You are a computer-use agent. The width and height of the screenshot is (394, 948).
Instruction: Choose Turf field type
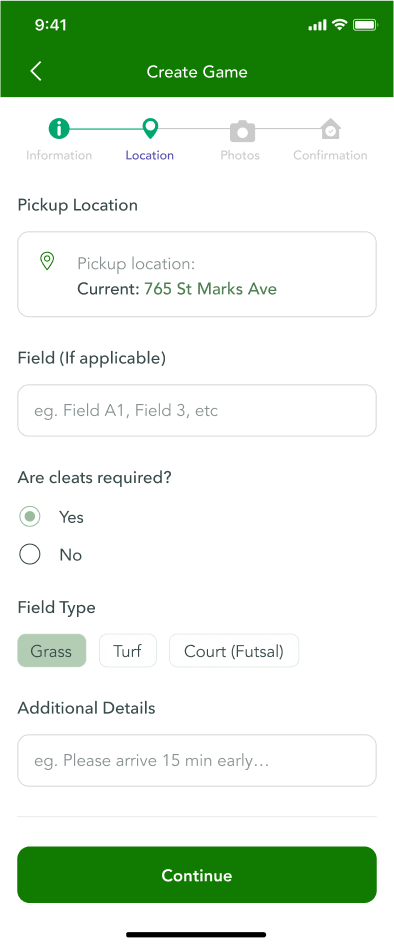(x=128, y=651)
